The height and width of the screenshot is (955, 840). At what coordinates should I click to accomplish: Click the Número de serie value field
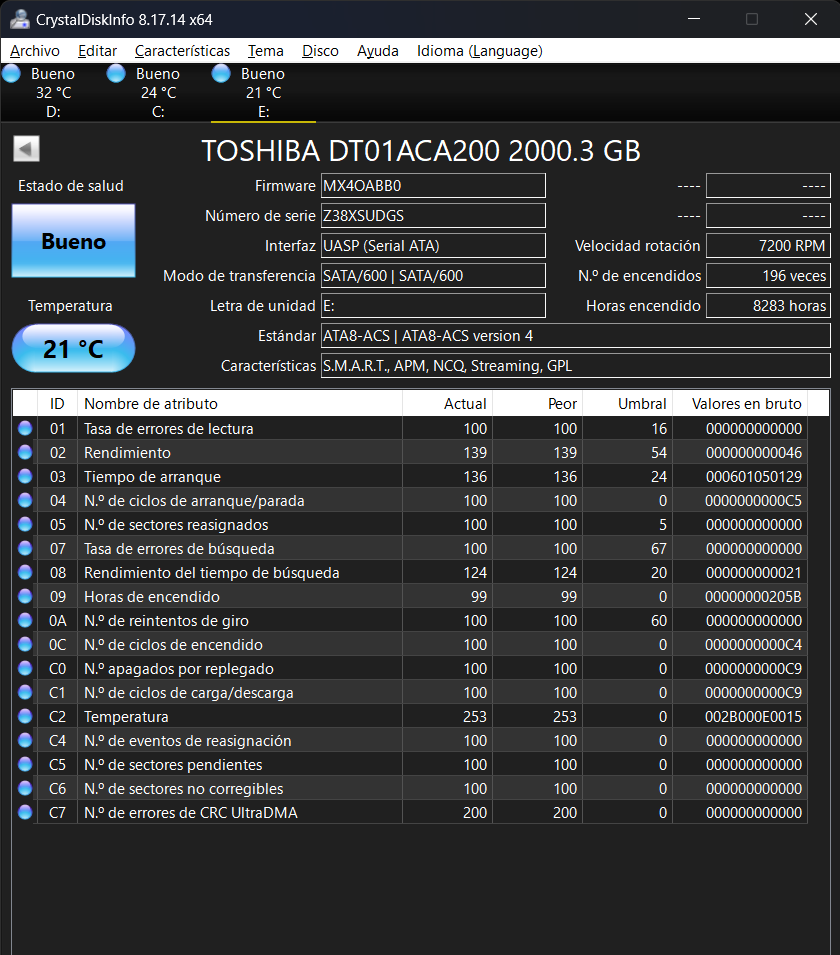(x=433, y=215)
